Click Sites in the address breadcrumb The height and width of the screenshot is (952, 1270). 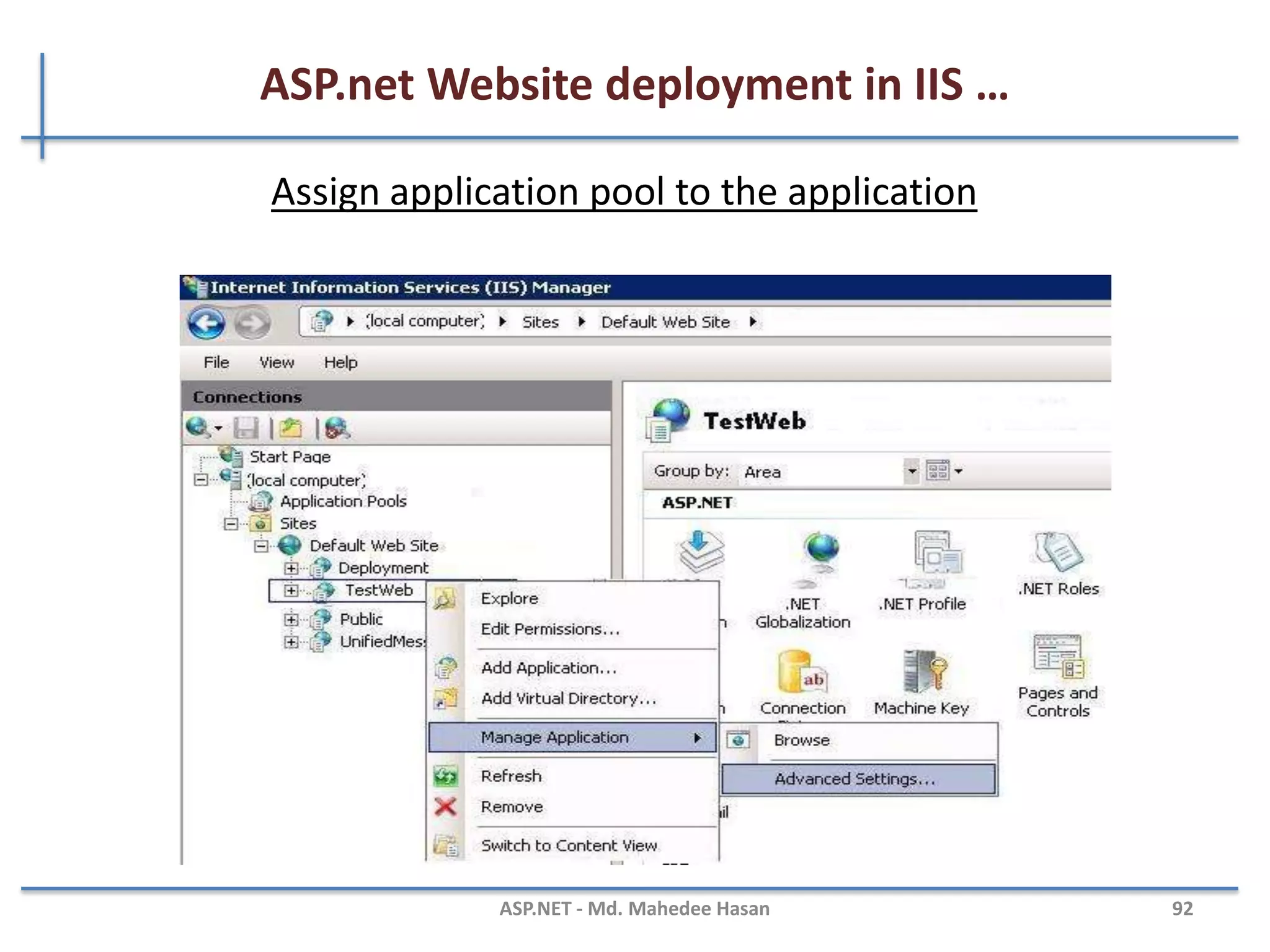540,322
